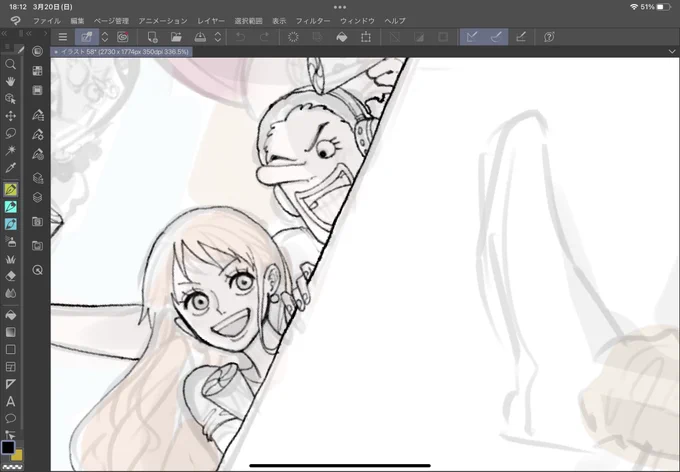Collapse palette dock with second double-chevron
This screenshot has height=472, width=680.
[29, 33]
